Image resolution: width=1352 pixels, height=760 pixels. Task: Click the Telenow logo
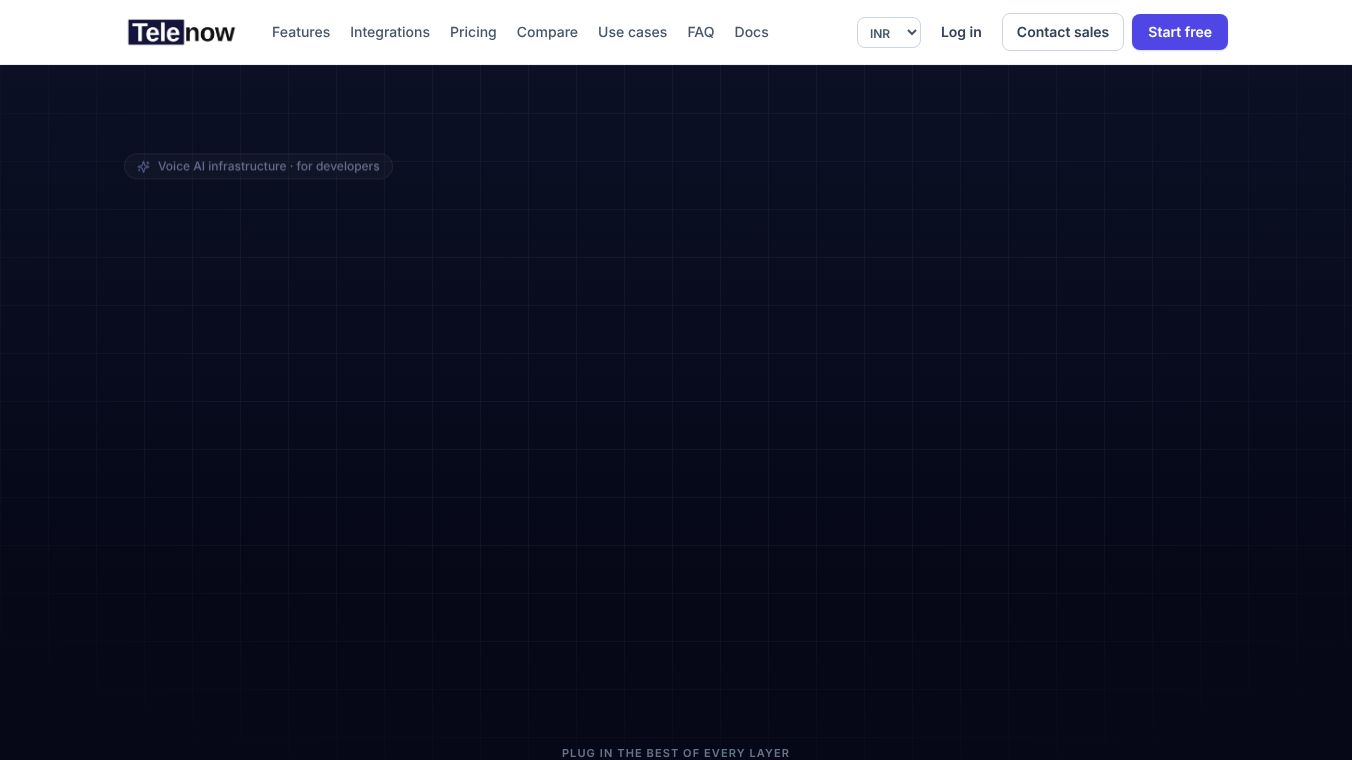click(181, 32)
